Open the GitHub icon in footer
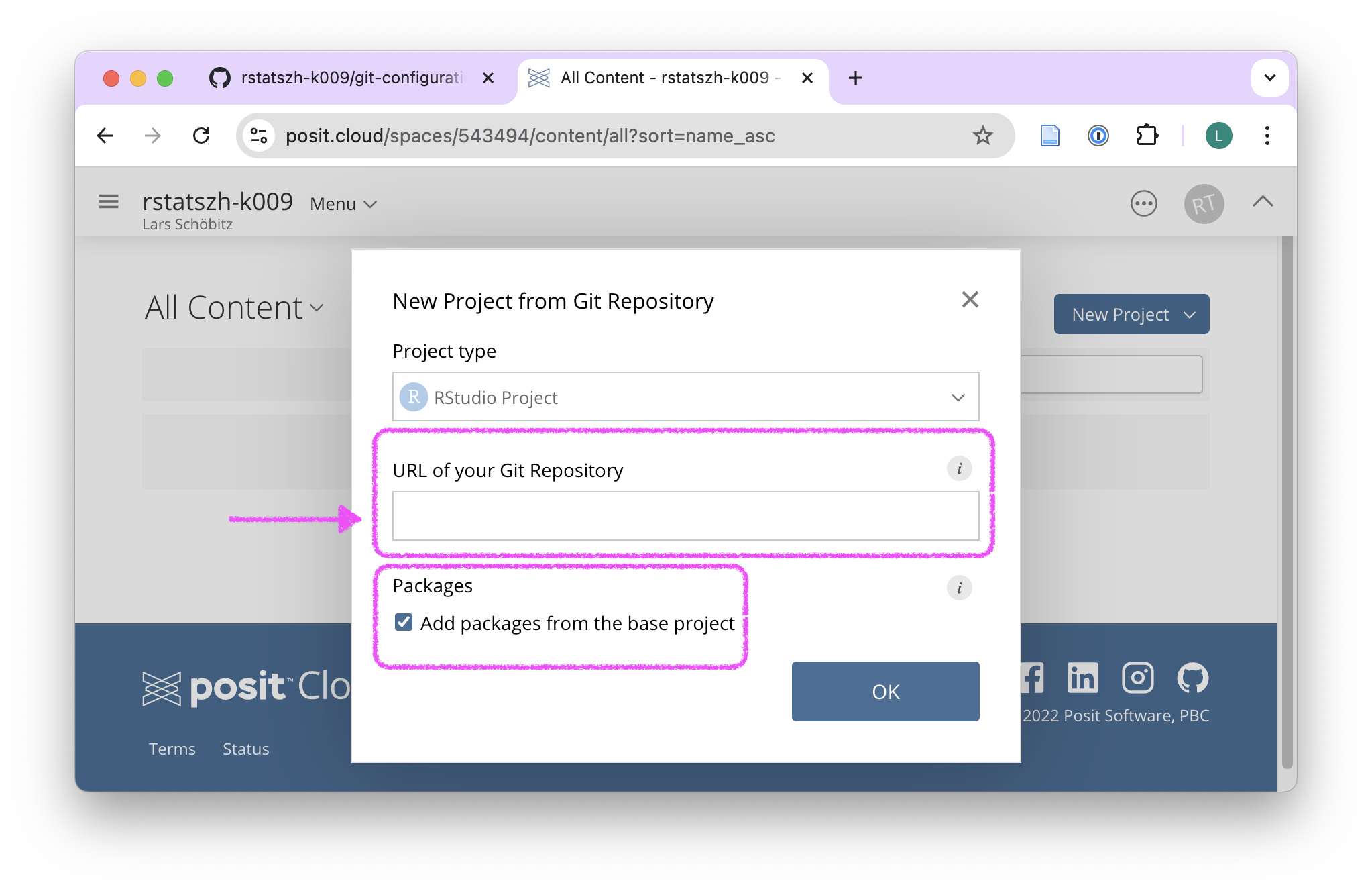 tap(1193, 678)
